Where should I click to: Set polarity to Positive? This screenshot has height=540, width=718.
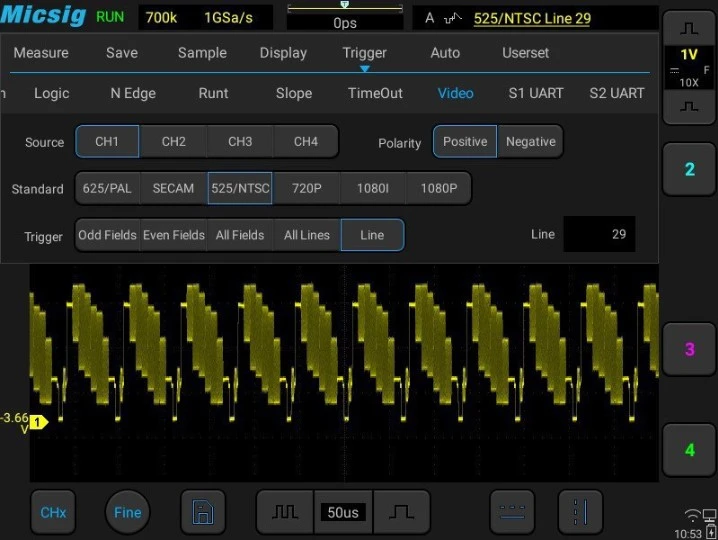point(465,142)
